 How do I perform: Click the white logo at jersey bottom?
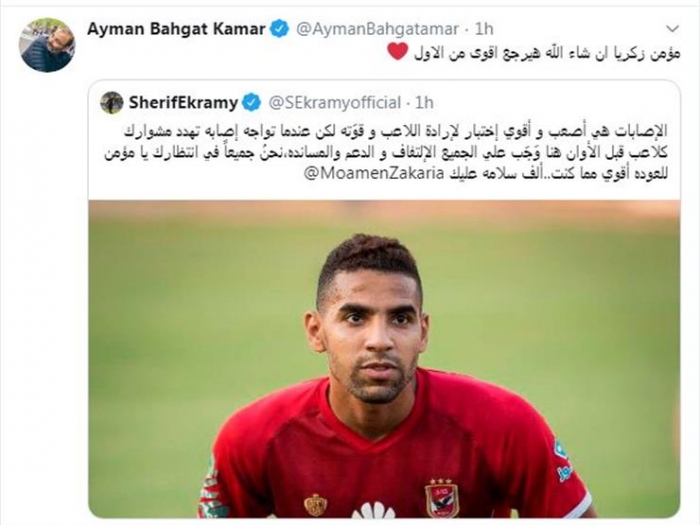click(376, 510)
